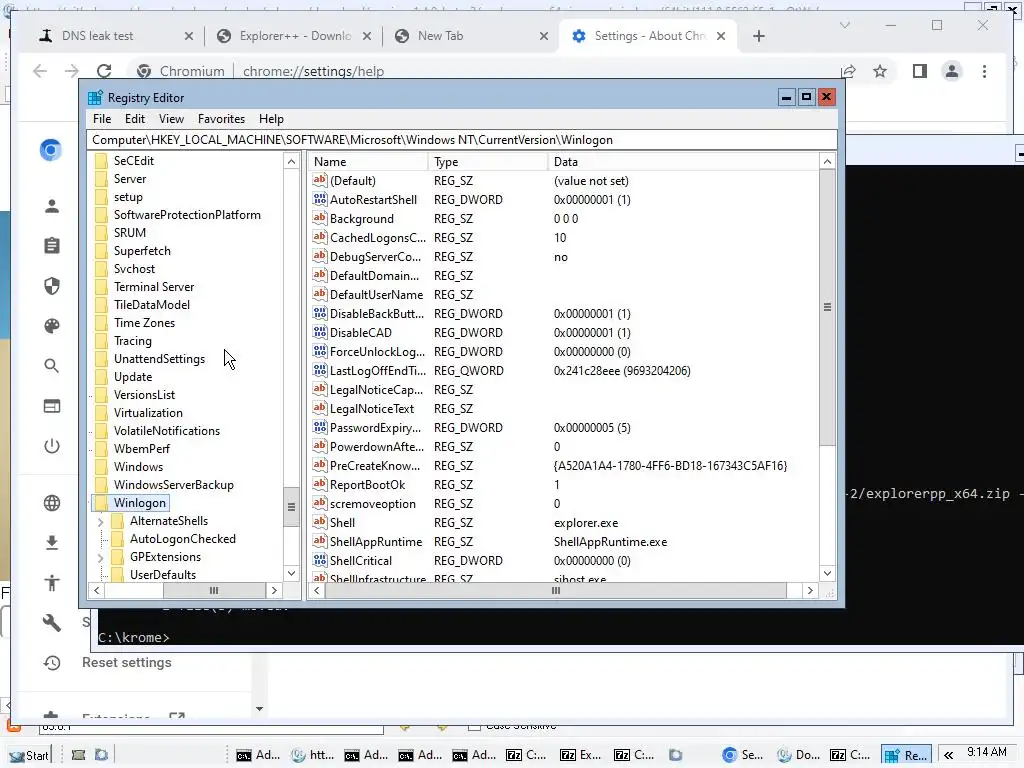Viewport: 1024px width, 768px height.
Task: Click the Shell value string icon
Action: 319,522
